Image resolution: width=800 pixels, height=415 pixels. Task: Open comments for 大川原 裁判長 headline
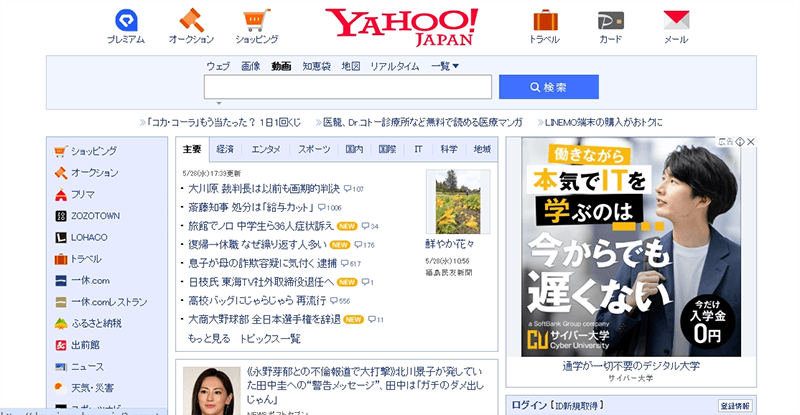[354, 189]
